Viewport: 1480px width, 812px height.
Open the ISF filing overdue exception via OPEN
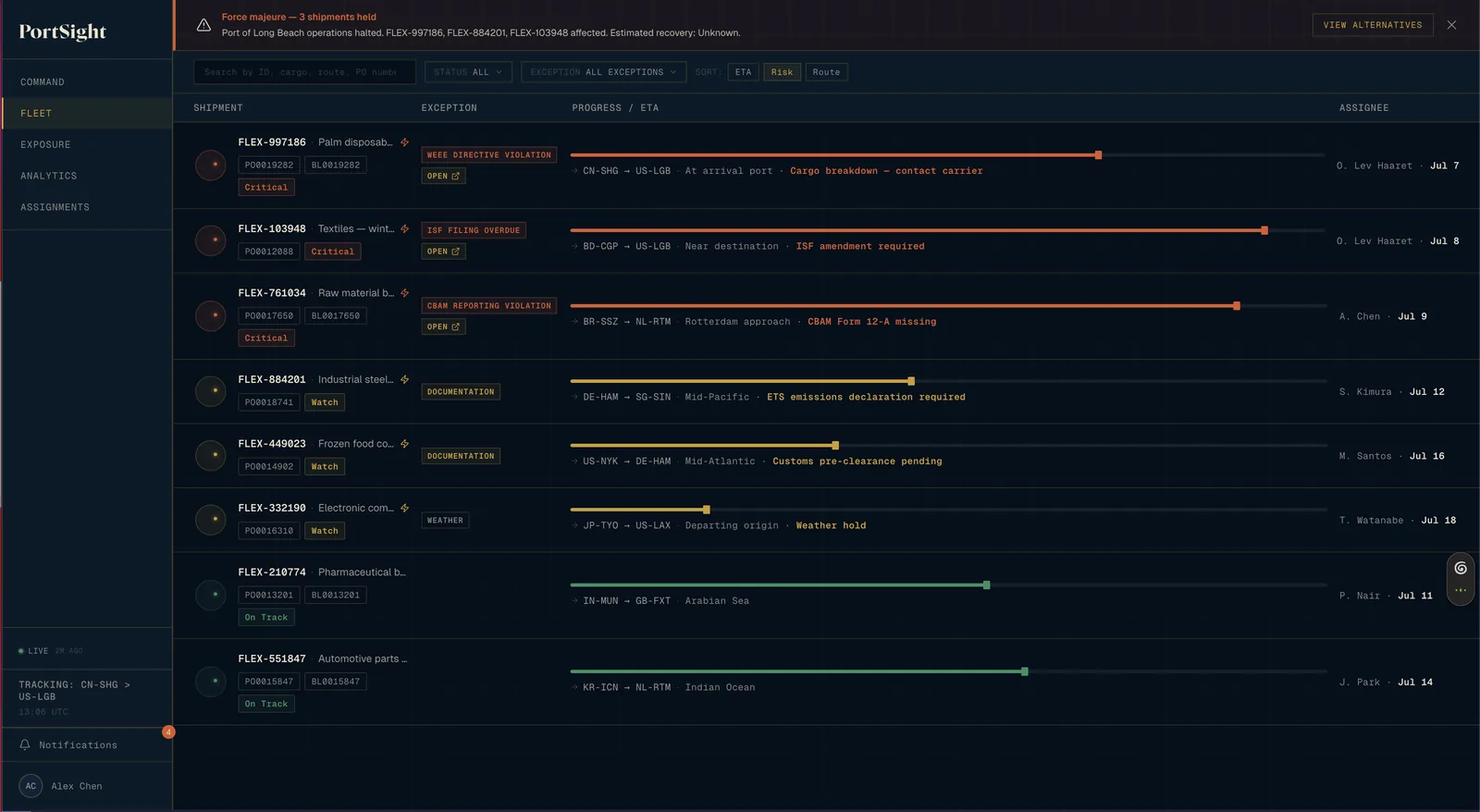444,252
